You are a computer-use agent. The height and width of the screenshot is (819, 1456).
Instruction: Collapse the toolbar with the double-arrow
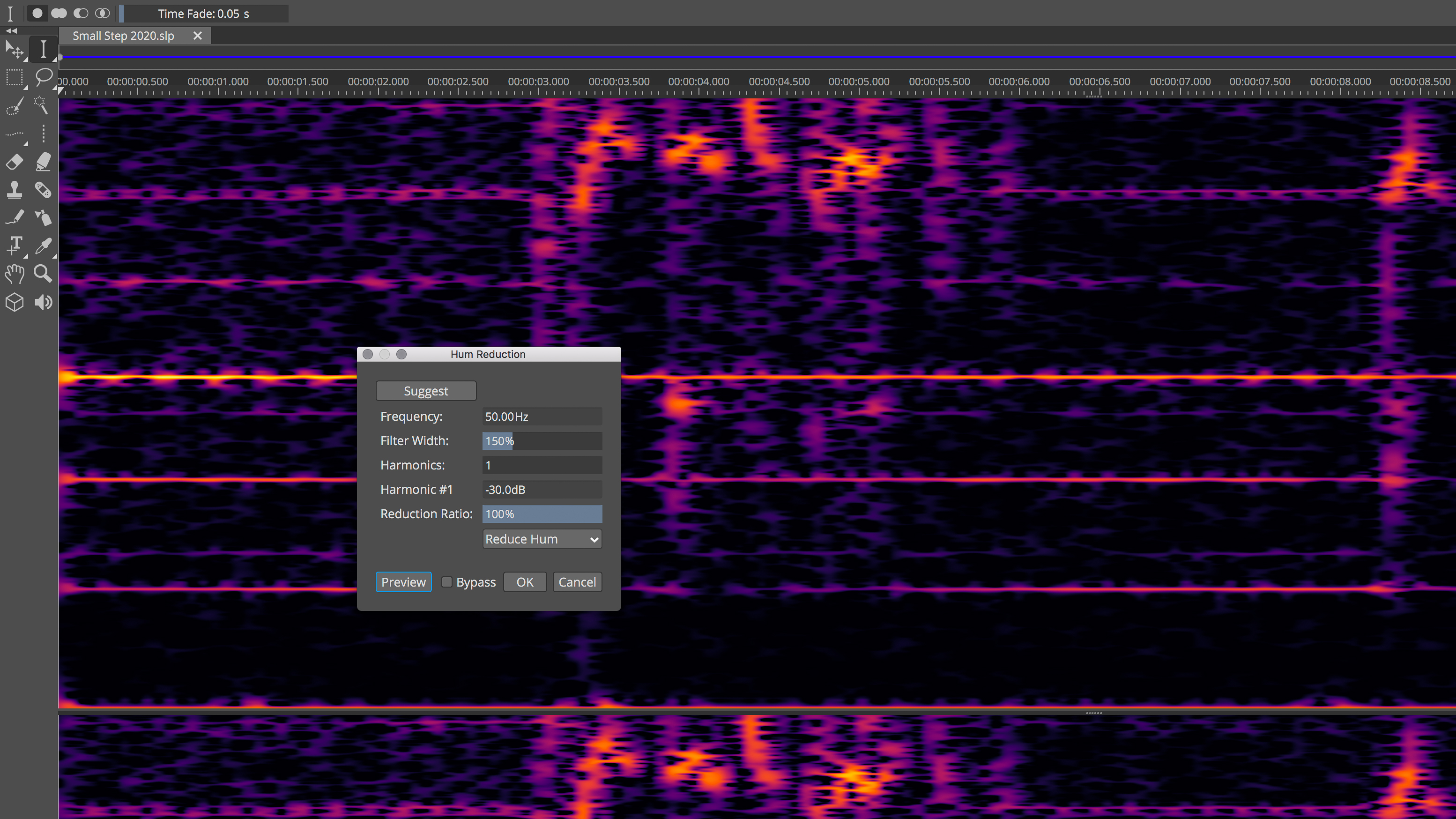coord(11,31)
